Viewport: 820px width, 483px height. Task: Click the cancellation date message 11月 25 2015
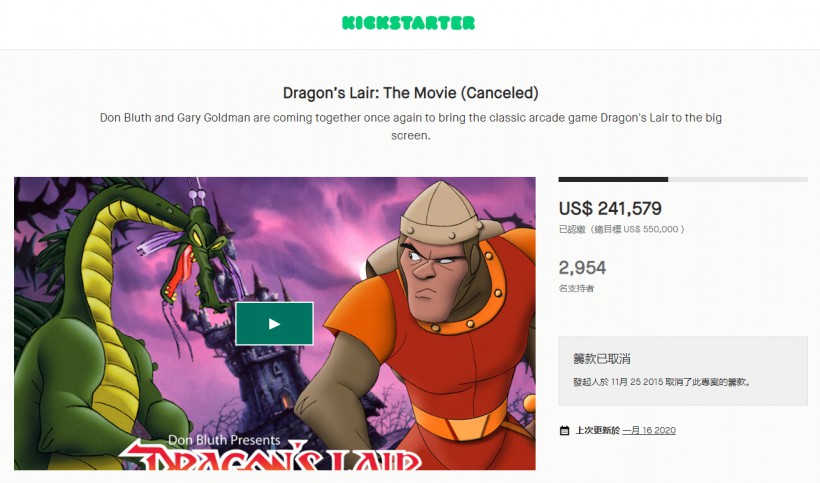pos(662,382)
